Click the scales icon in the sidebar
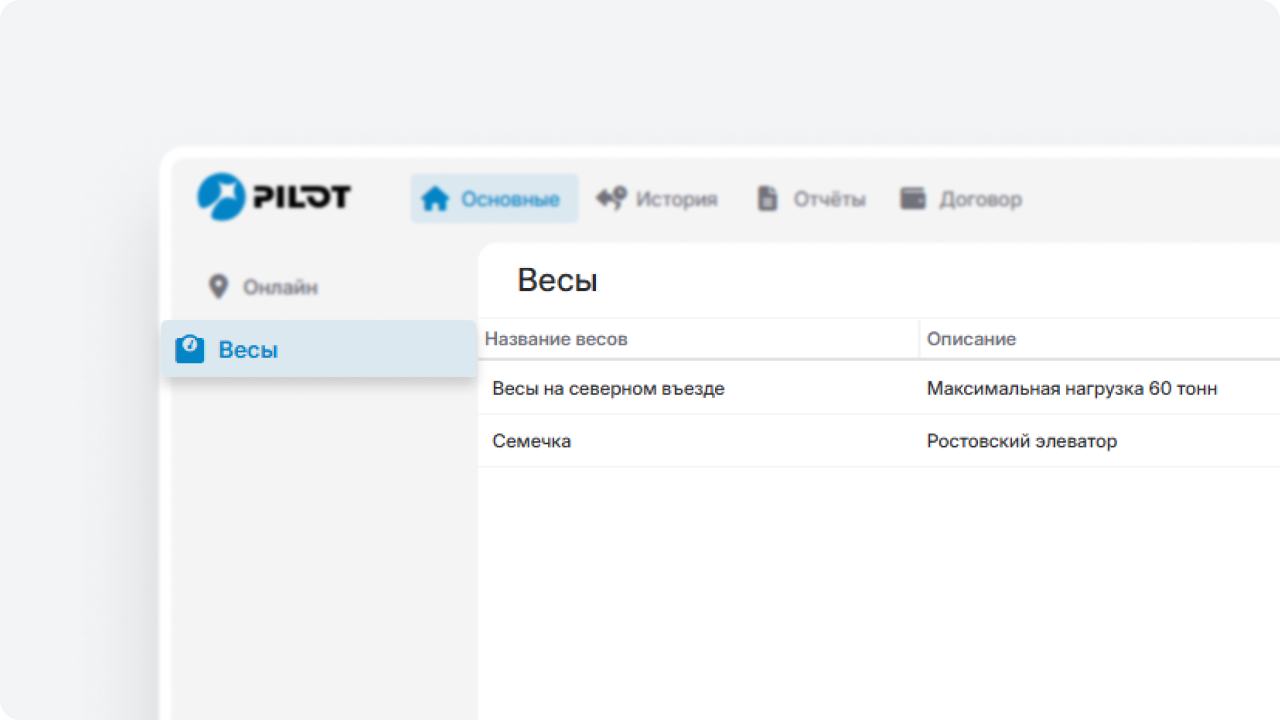This screenshot has height=720, width=1280. pyautogui.click(x=190, y=349)
